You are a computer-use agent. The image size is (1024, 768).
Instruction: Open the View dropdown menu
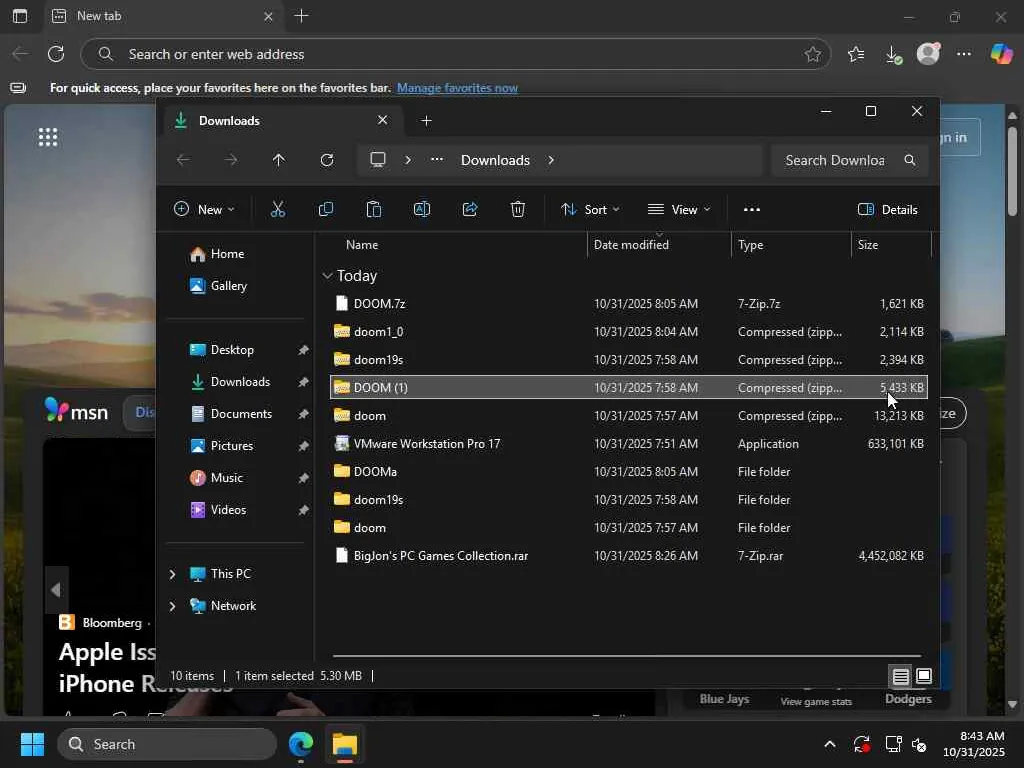679,209
